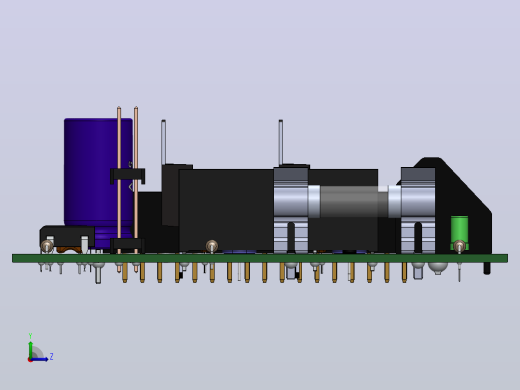Pick the left metal fuse clip

tap(291, 211)
